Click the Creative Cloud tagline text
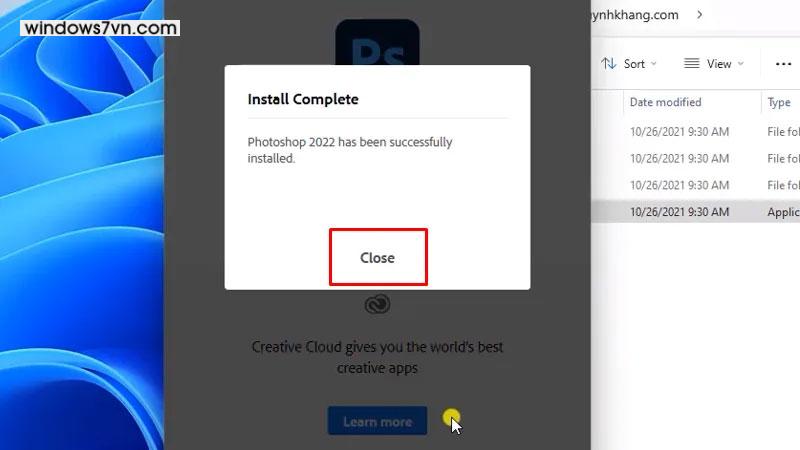The width and height of the screenshot is (800, 450). pos(377,357)
